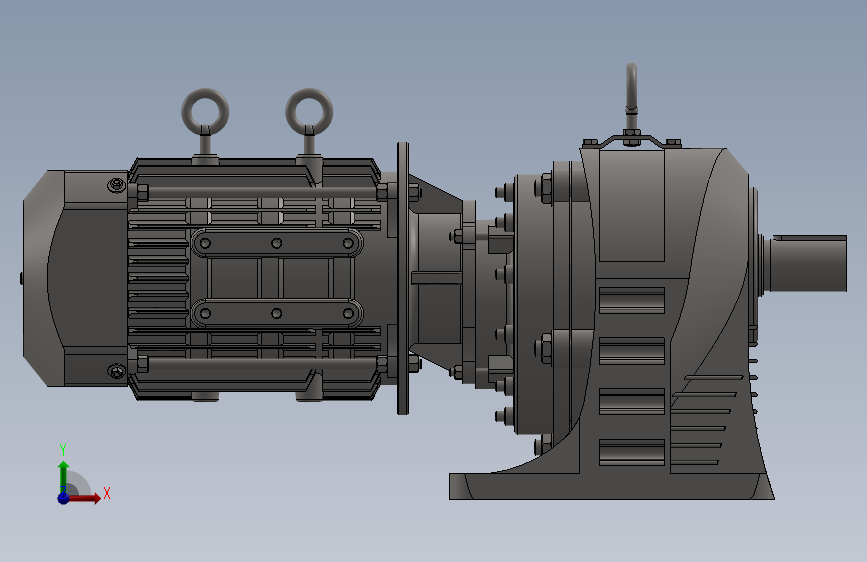Viewport: 867px width, 562px height.
Task: Click the blue Z axis ball at the triad origin
Action: coord(63,498)
